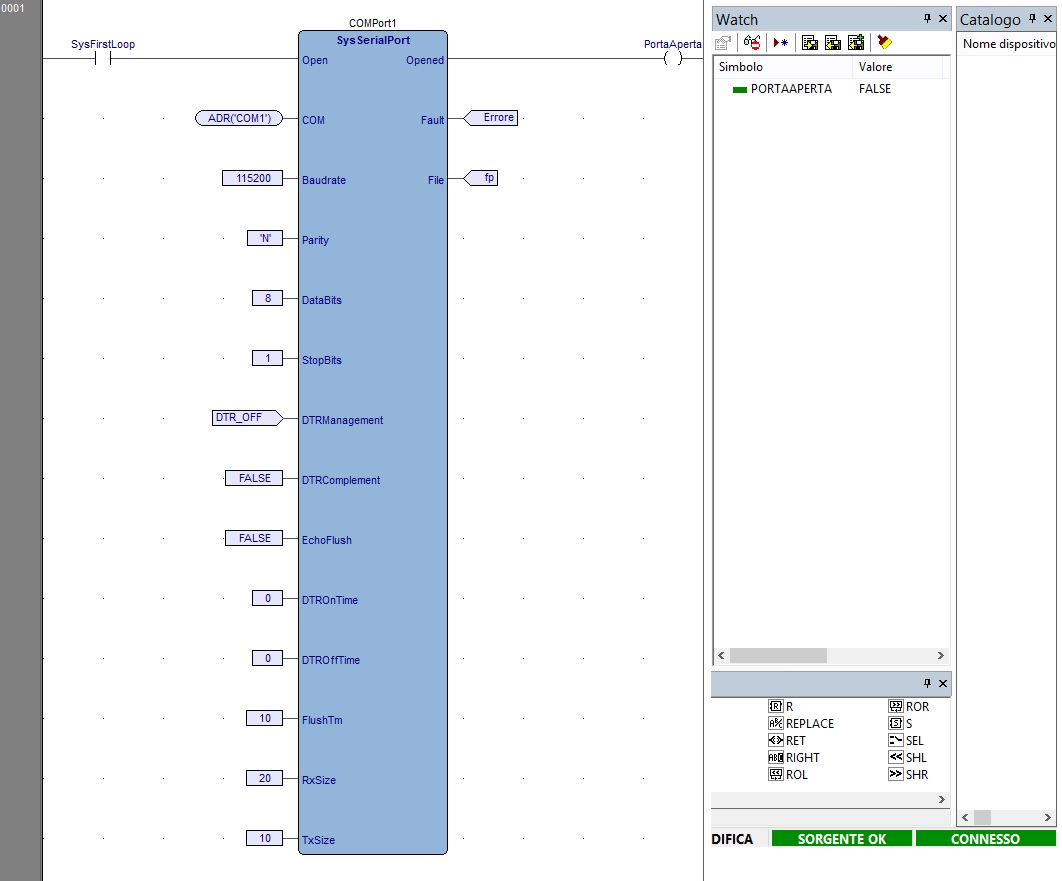
Task: Select the SysFirstLoop contact
Action: [x=103, y=59]
